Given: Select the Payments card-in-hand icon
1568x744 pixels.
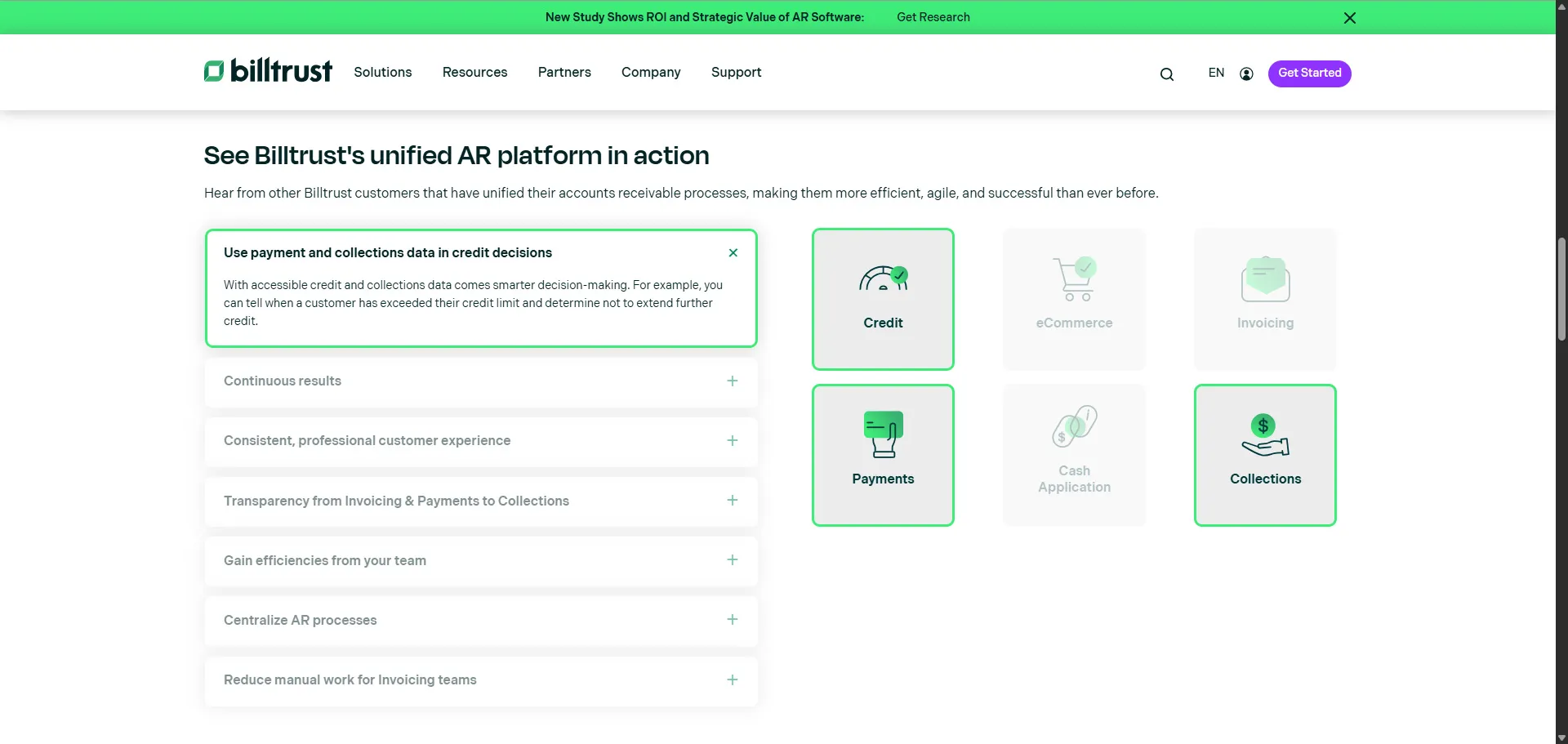Looking at the screenshot, I should click(x=883, y=434).
